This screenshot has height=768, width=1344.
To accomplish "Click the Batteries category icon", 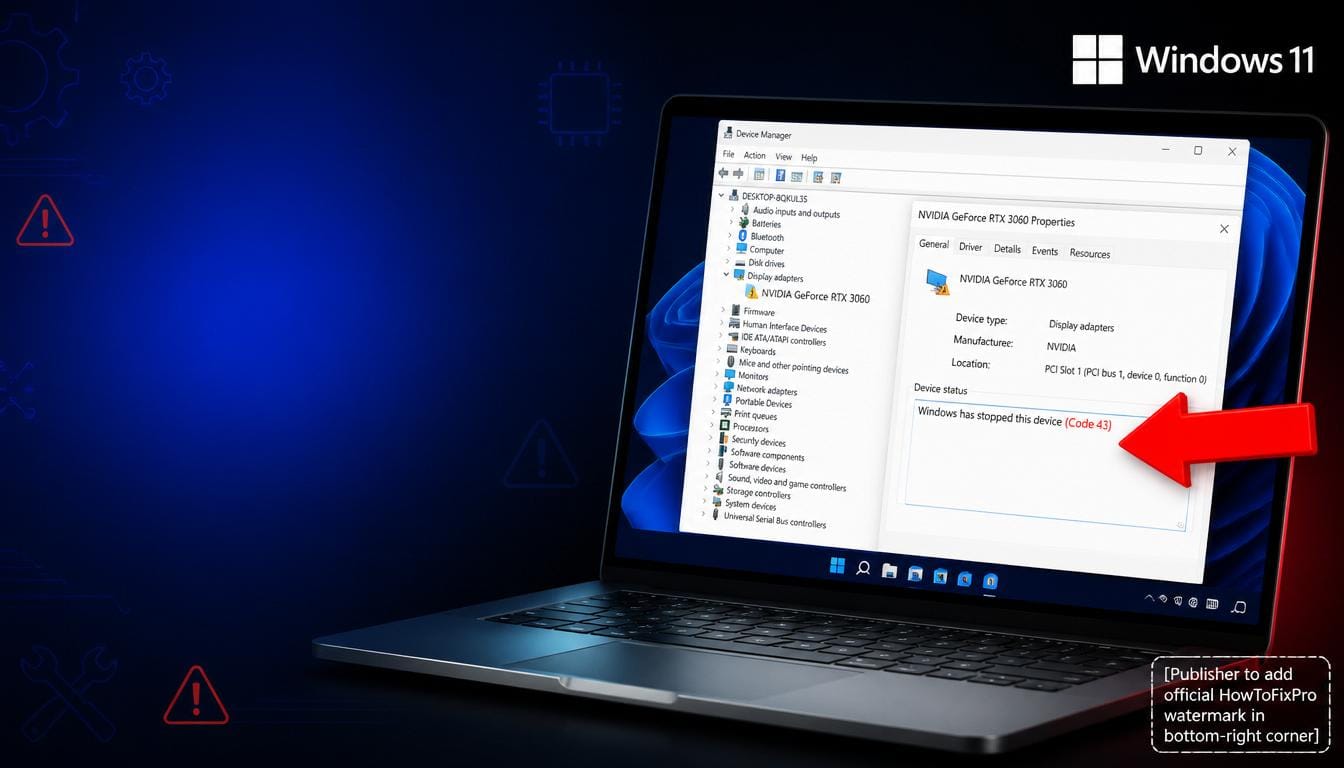I will pos(743,223).
